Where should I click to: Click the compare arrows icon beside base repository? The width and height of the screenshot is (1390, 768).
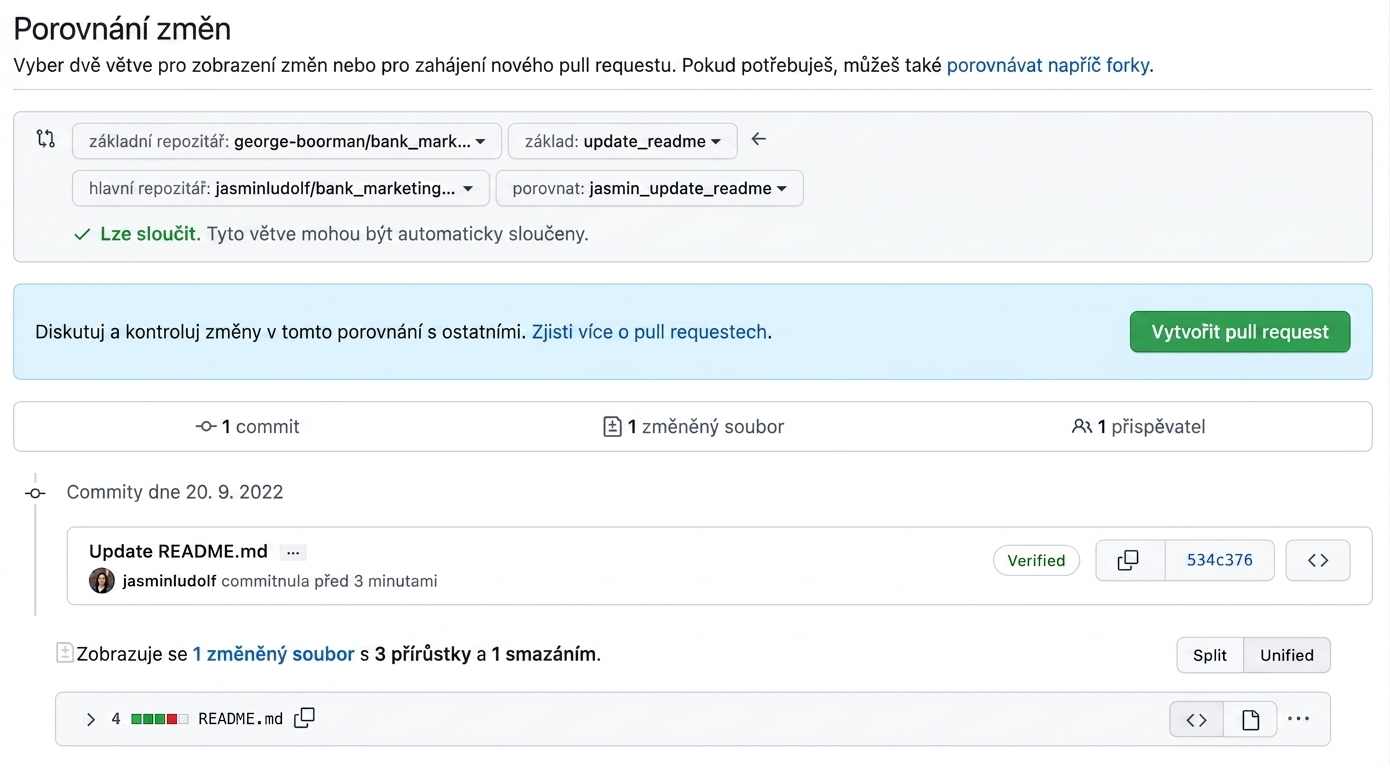pos(46,139)
